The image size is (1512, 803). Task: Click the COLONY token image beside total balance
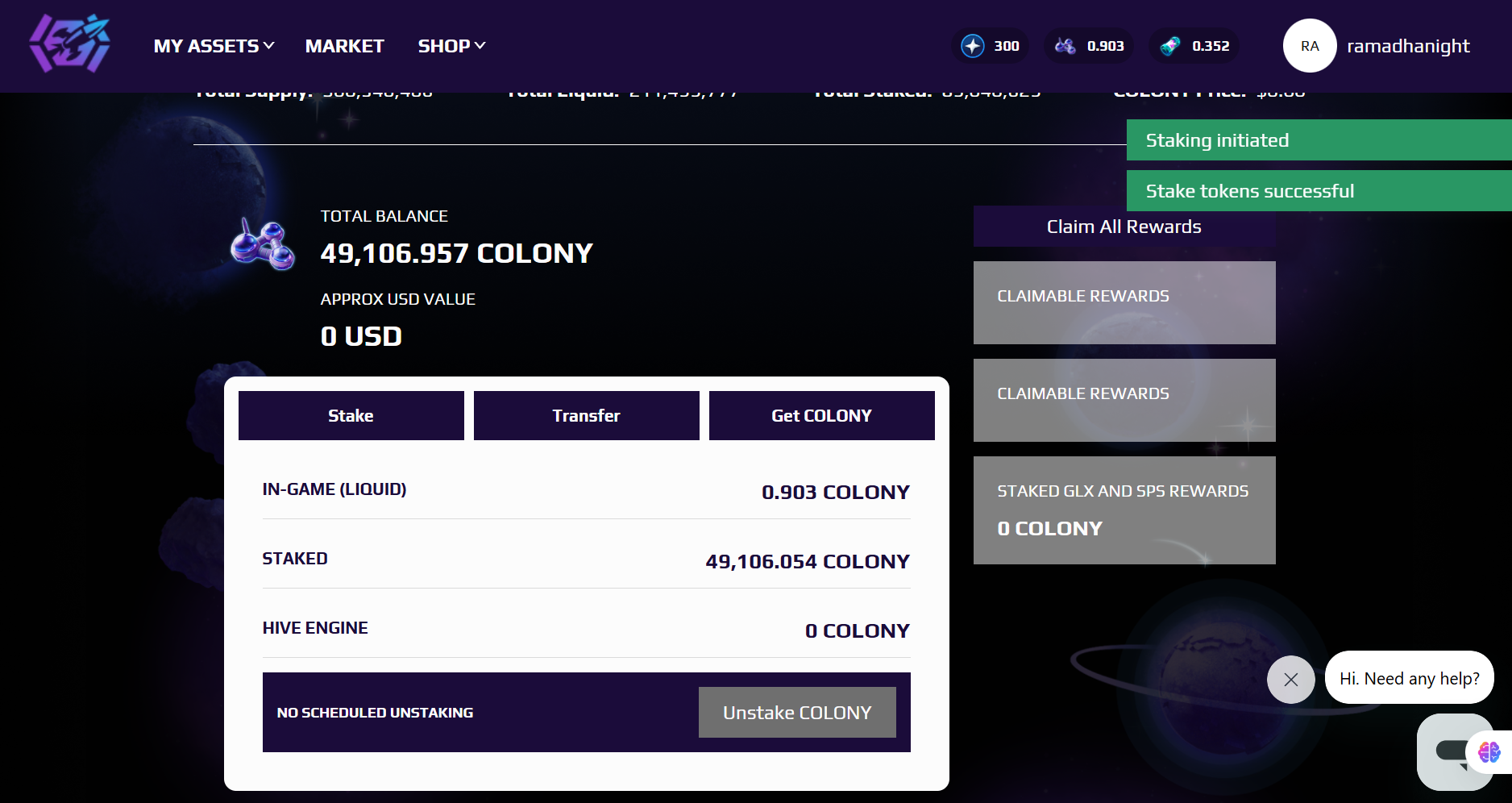coord(263,244)
